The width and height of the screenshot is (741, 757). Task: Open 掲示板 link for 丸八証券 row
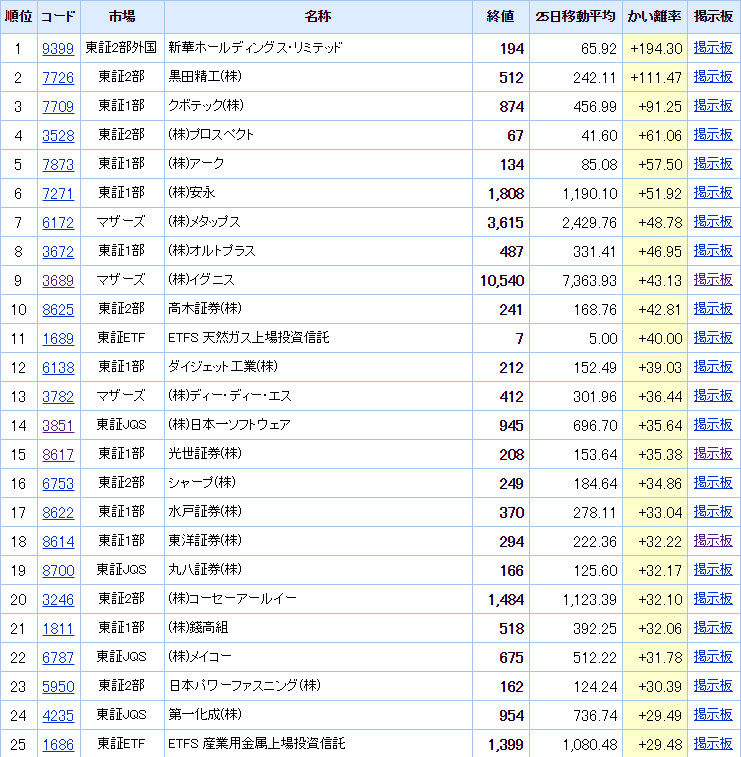[713, 569]
